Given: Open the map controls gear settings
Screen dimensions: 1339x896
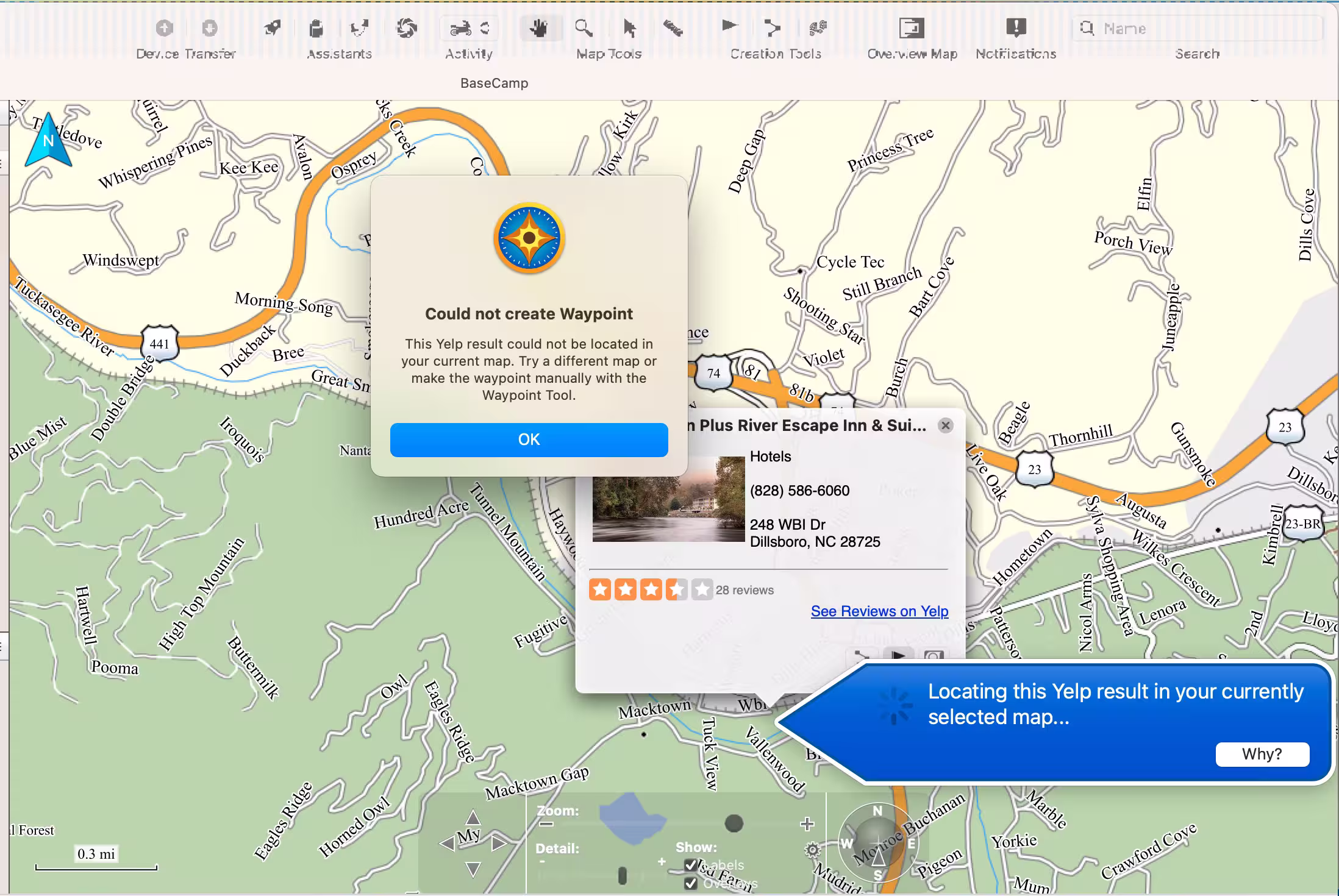Looking at the screenshot, I should coord(812,850).
